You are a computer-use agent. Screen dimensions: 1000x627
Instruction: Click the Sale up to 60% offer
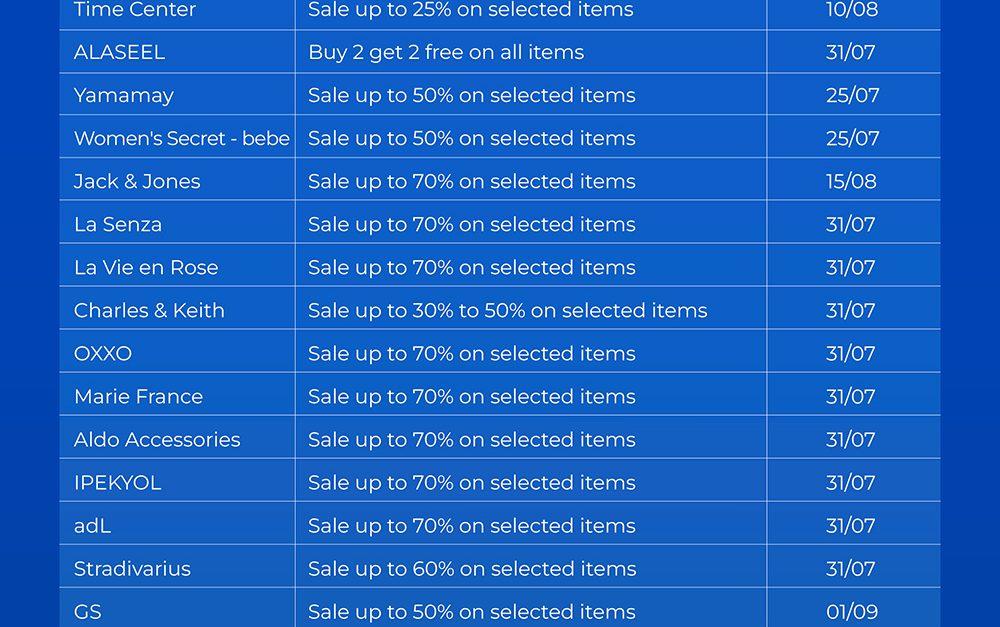click(471, 568)
